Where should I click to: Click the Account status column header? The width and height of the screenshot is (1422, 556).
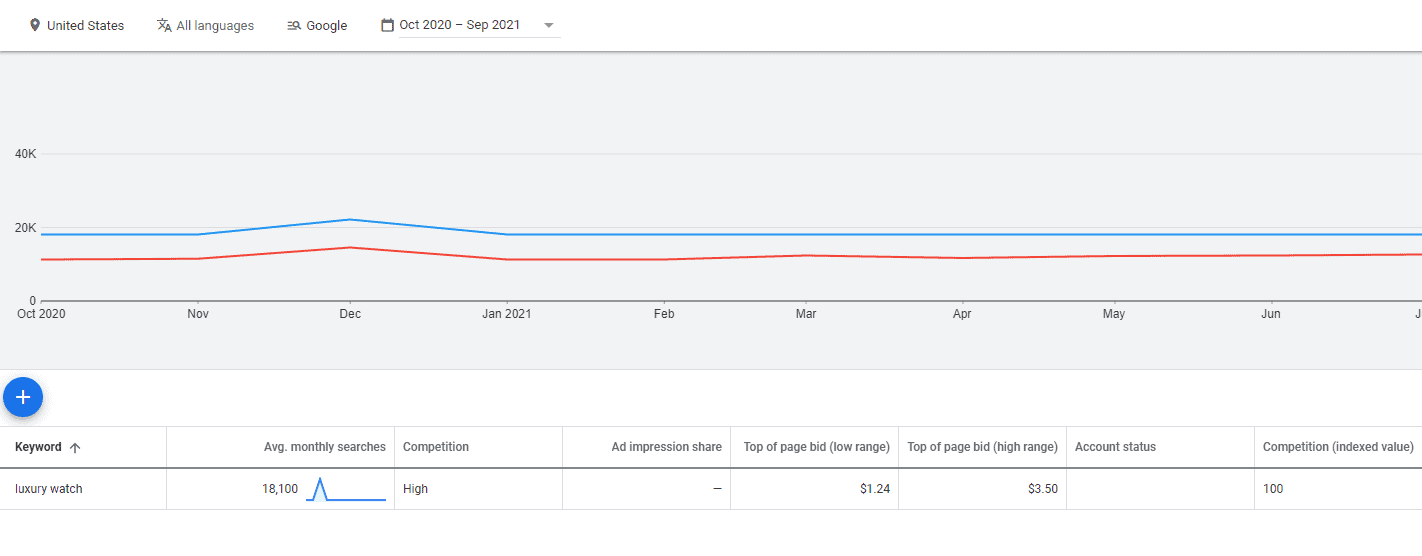coord(1115,447)
